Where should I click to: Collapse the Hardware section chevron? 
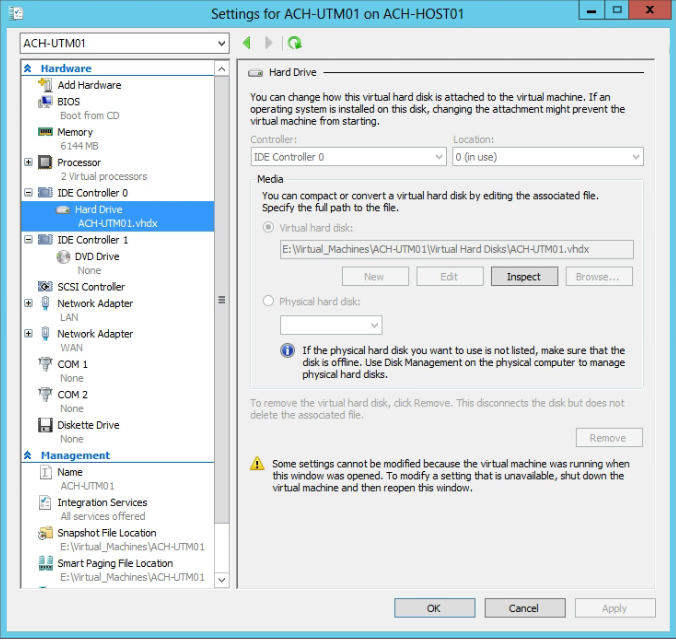[x=28, y=68]
